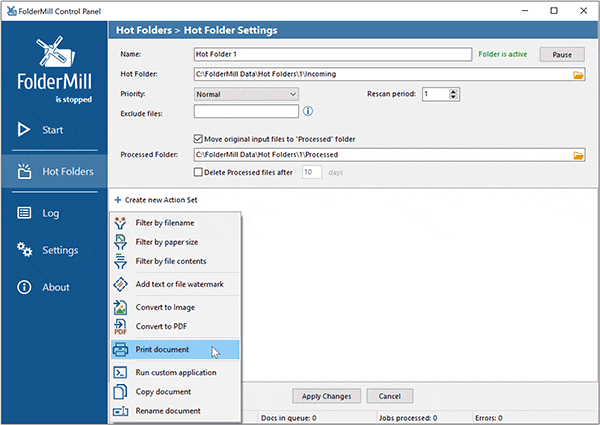Click the 'is stopped' status text
This screenshot has height=425, width=600.
pos(73,99)
